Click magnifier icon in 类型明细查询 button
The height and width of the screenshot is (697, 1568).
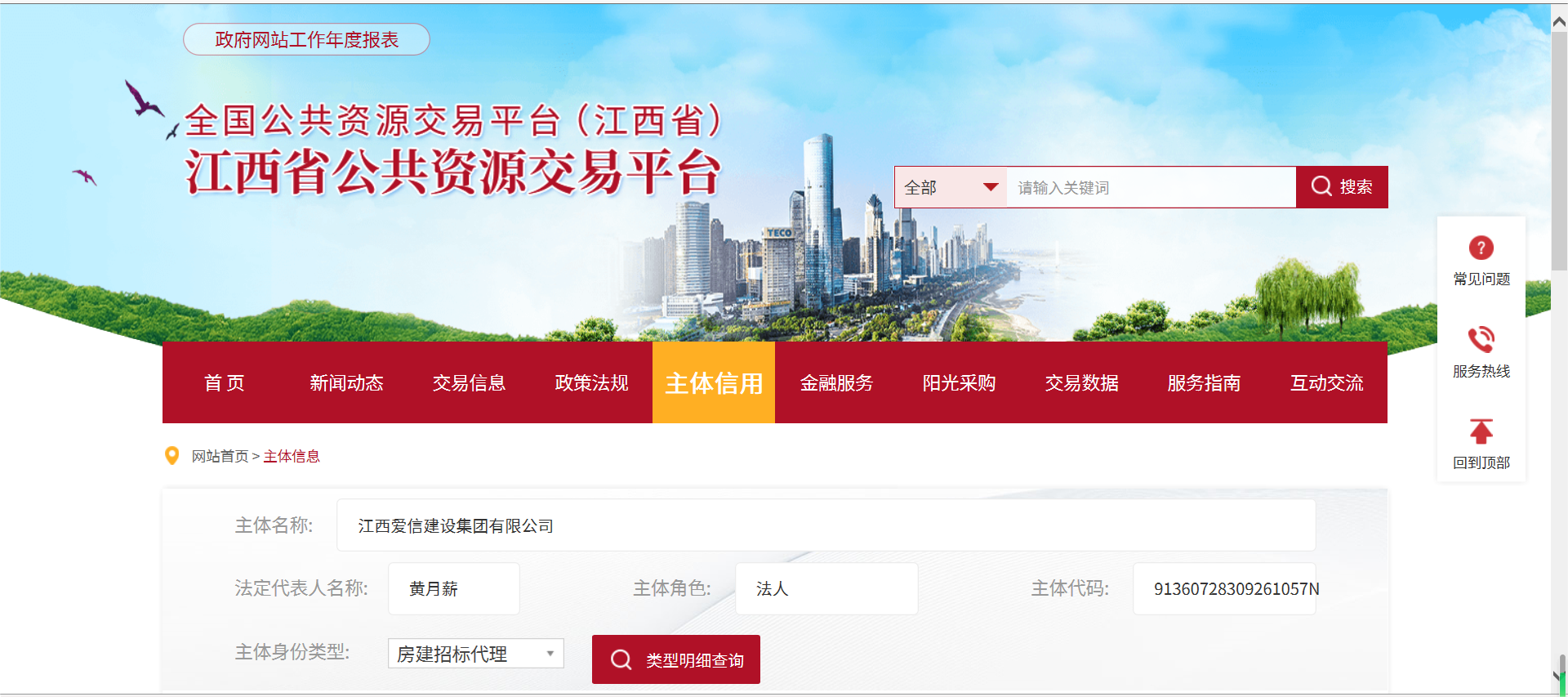point(621,659)
